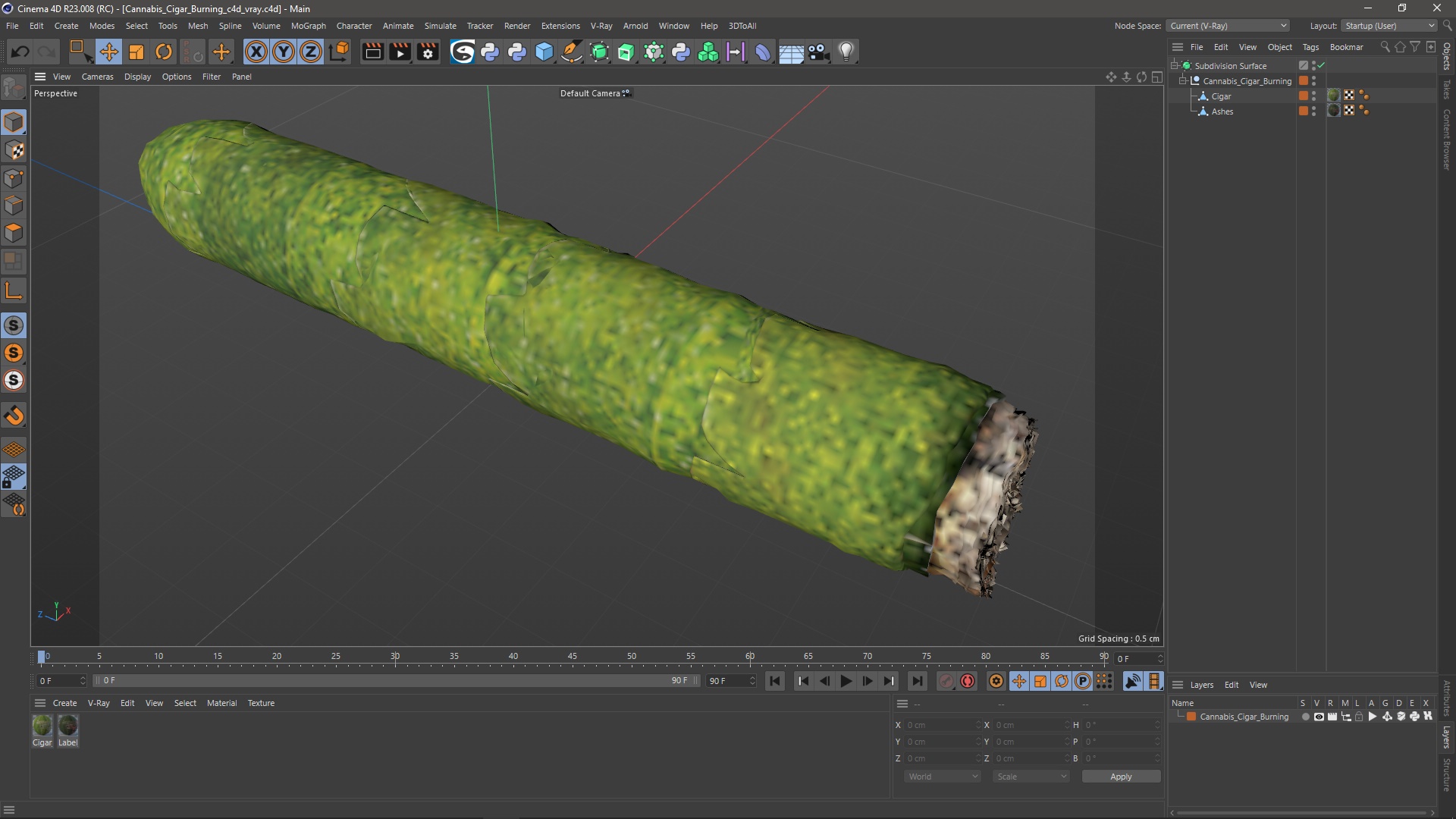Image resolution: width=1456 pixels, height=819 pixels.
Task: Click the Cigar object layer color swatch
Action: point(1304,96)
